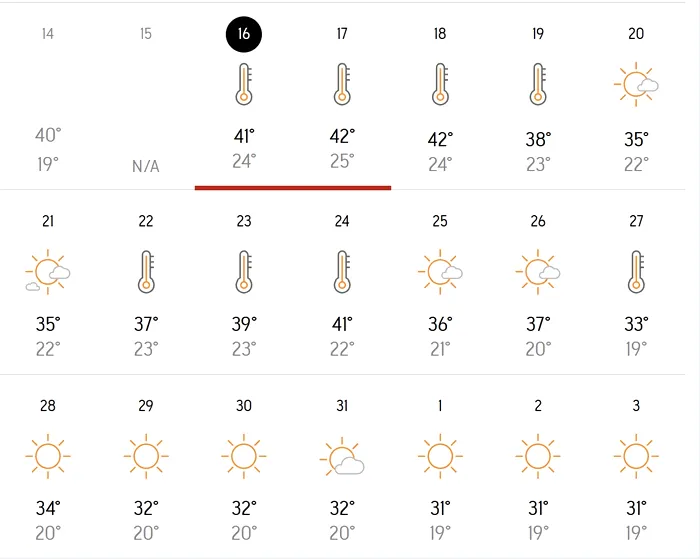Click the thermometer icon for day 27
Viewport: 700px width, 559px height.
(x=636, y=272)
